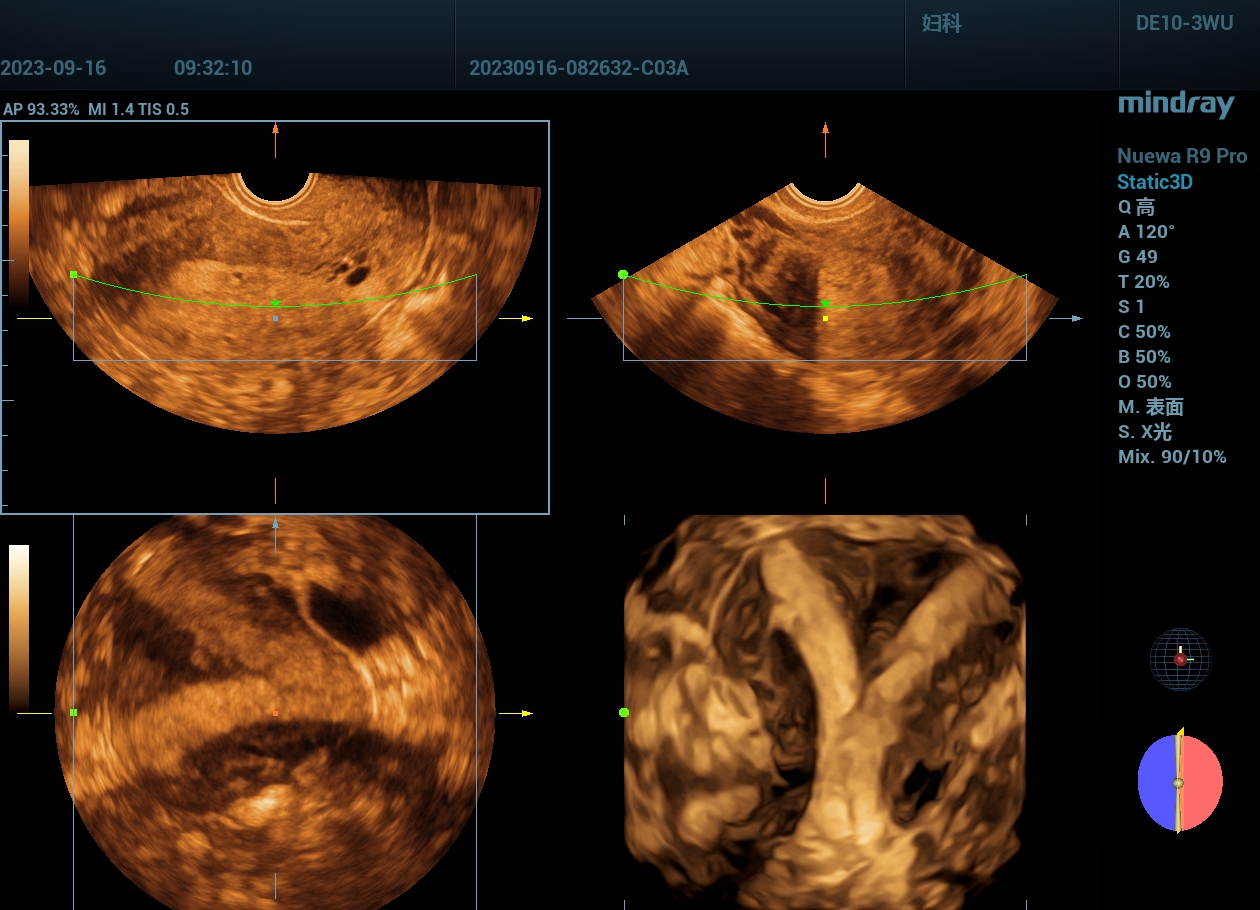Click the 3D rendered uterus image
This screenshot has height=910, width=1260.
coord(825,710)
